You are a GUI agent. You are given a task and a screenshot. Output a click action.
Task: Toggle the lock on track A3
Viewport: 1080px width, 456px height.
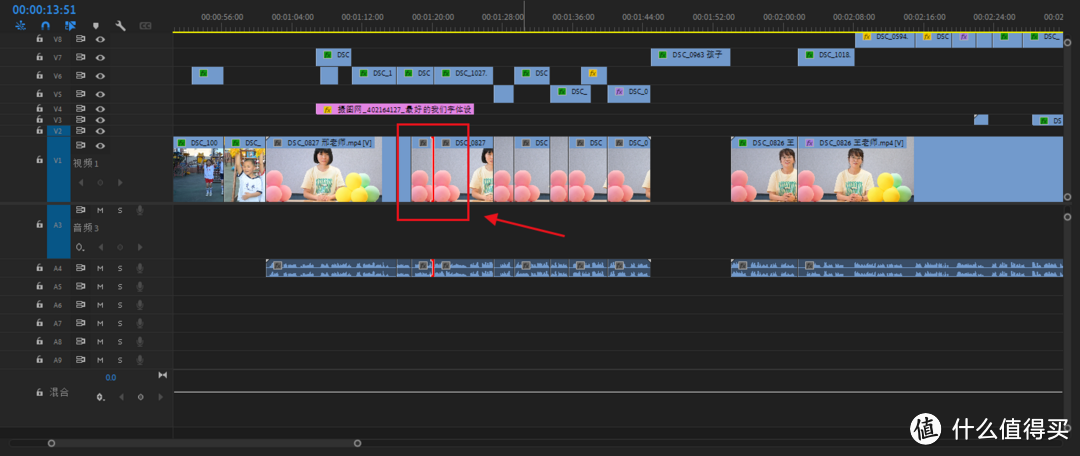click(x=39, y=225)
